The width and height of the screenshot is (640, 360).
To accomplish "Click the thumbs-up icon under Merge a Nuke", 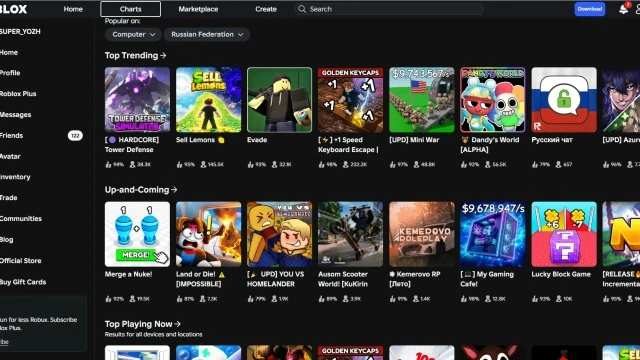I will pyautogui.click(x=108, y=299).
